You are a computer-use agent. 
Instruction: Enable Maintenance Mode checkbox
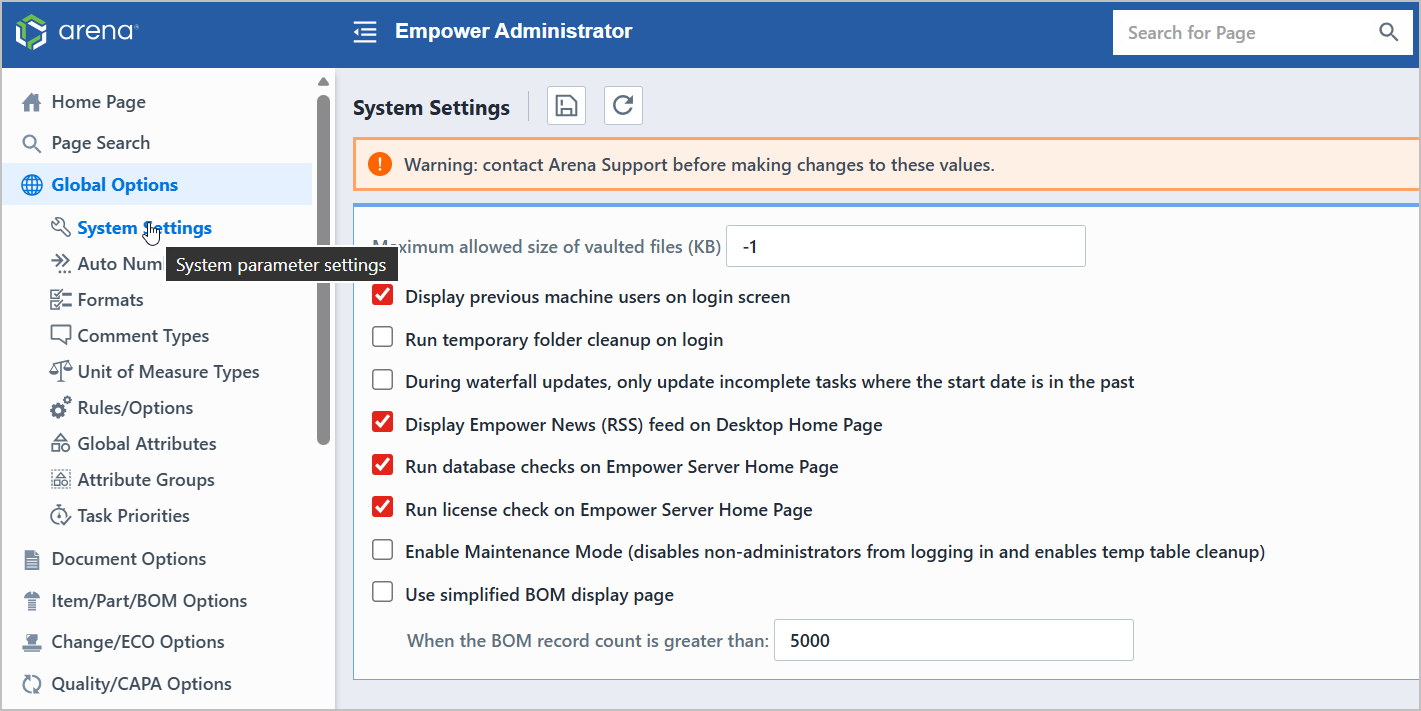point(382,549)
